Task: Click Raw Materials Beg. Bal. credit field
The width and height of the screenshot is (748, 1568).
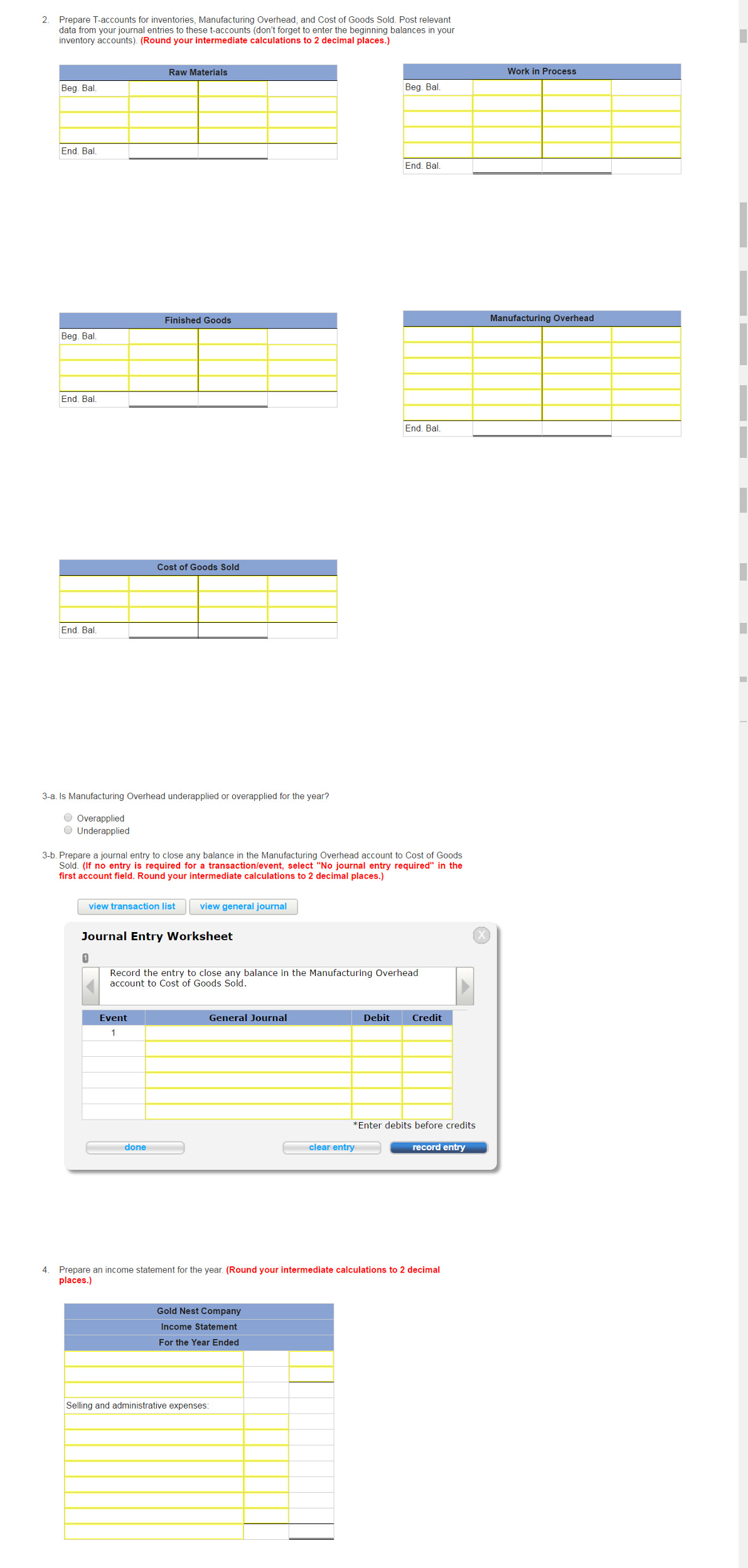Action: click(x=233, y=88)
